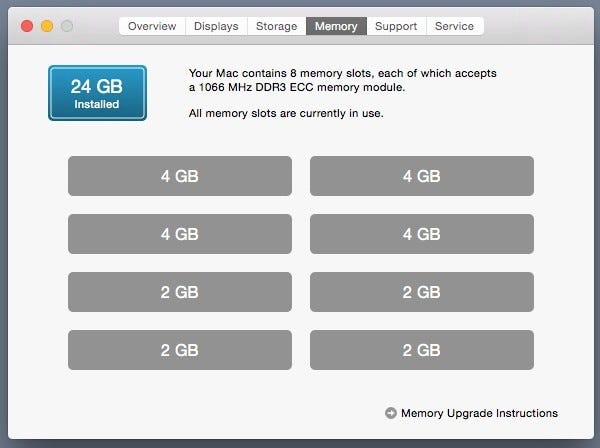This screenshot has width=600, height=448.
Task: Pick the 2 GB slot in bottom row, right column
Action: pyautogui.click(x=421, y=350)
